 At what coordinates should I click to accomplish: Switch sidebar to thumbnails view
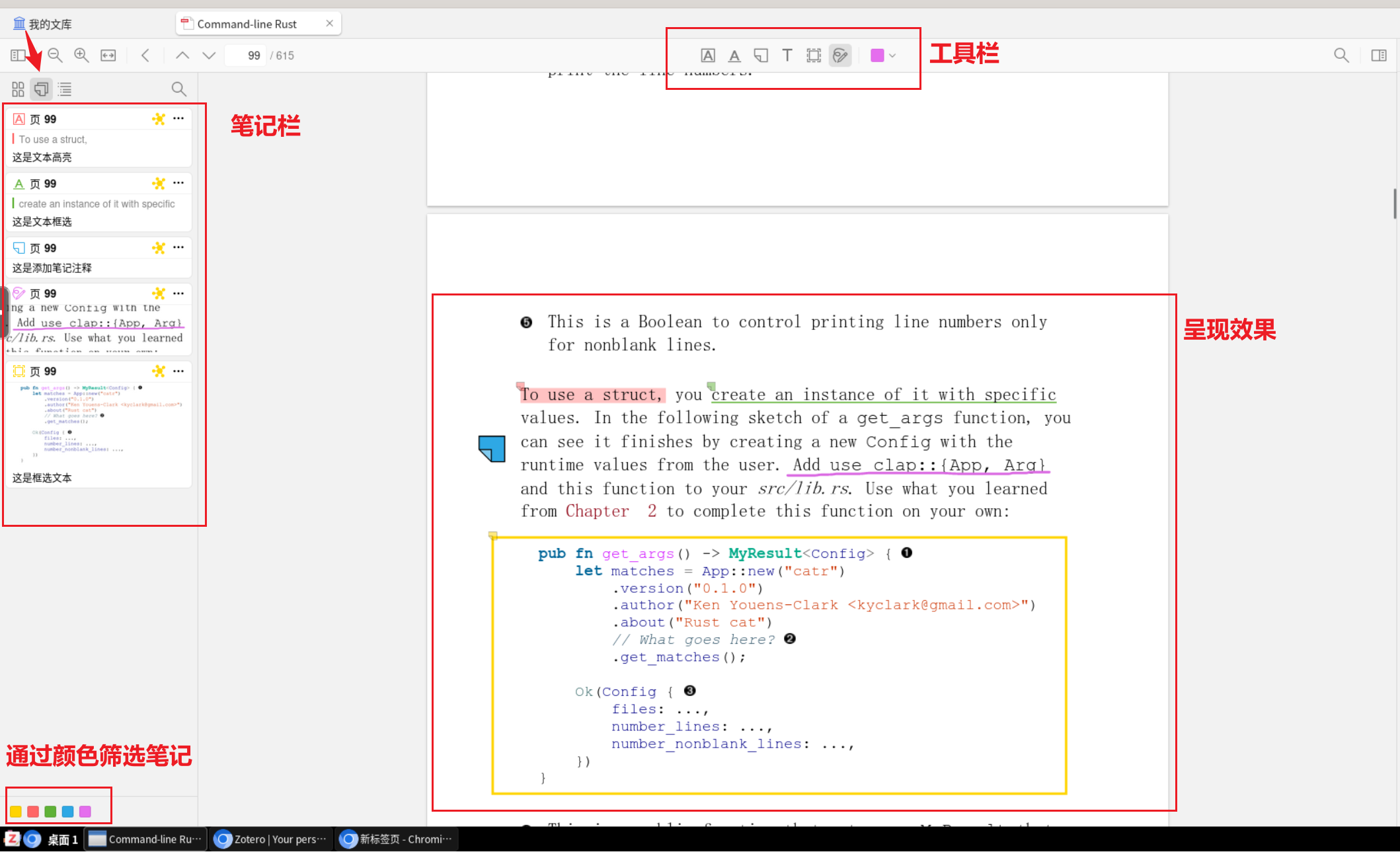click(x=18, y=89)
